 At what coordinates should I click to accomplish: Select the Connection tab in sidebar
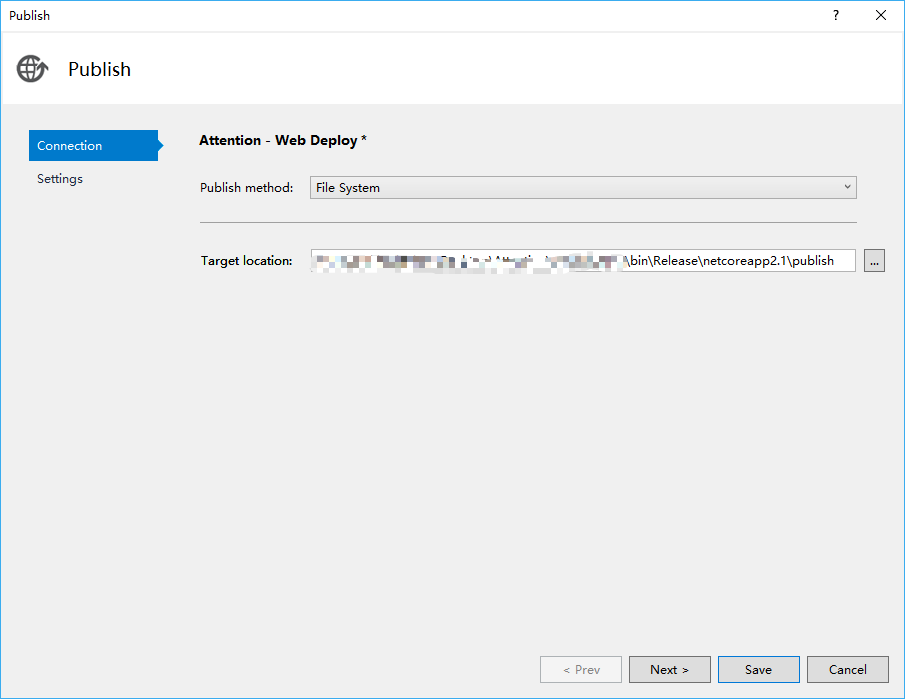pyautogui.click(x=92, y=145)
